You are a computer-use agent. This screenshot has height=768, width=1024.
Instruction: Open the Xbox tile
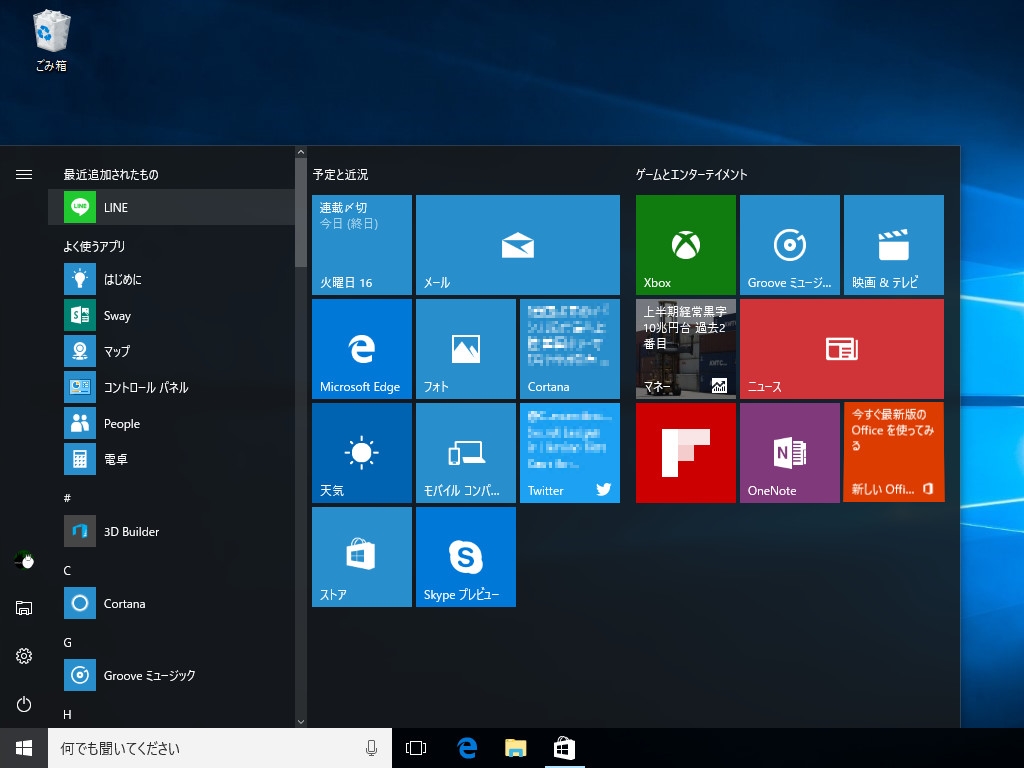[685, 245]
